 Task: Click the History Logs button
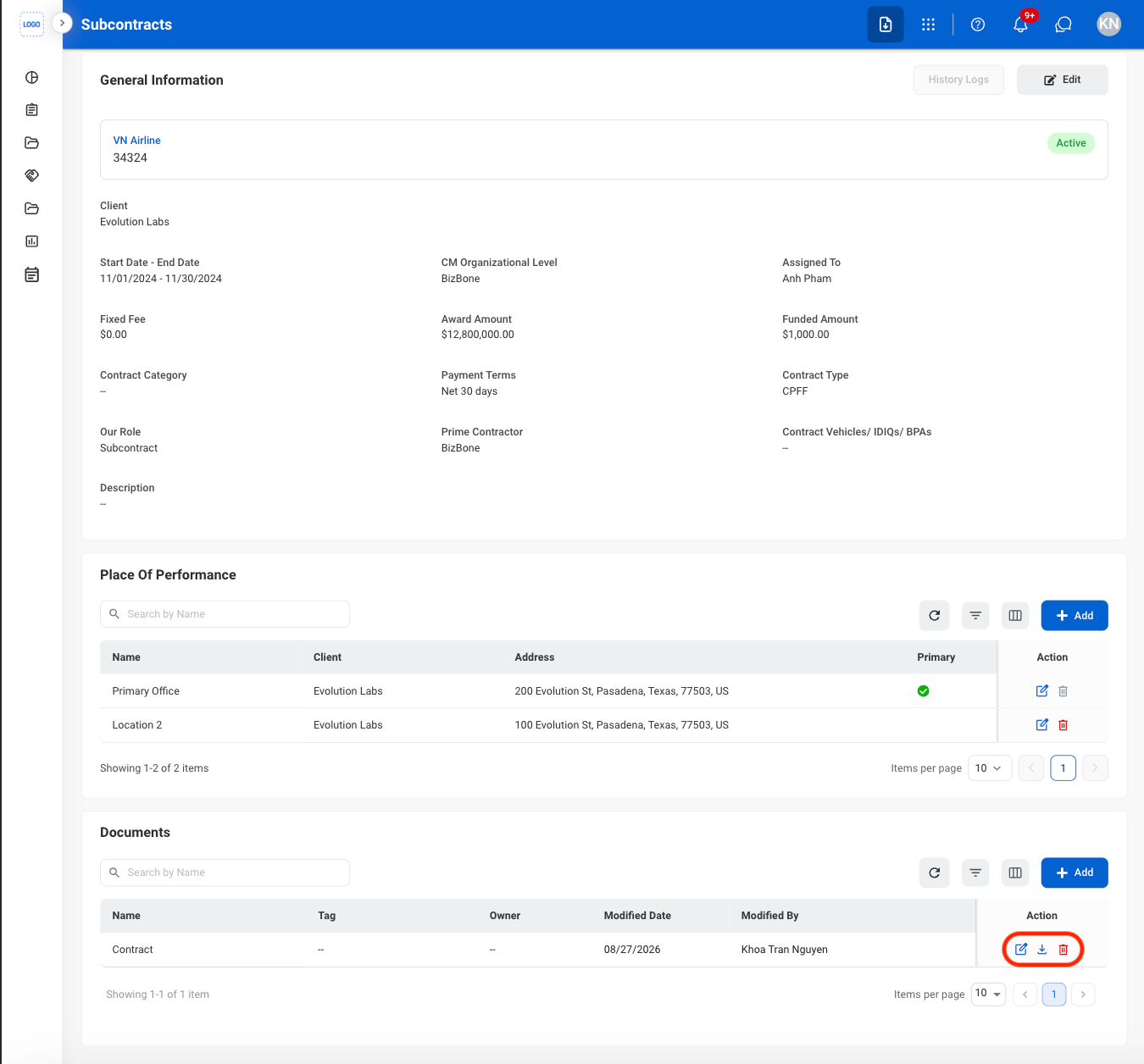click(x=958, y=80)
